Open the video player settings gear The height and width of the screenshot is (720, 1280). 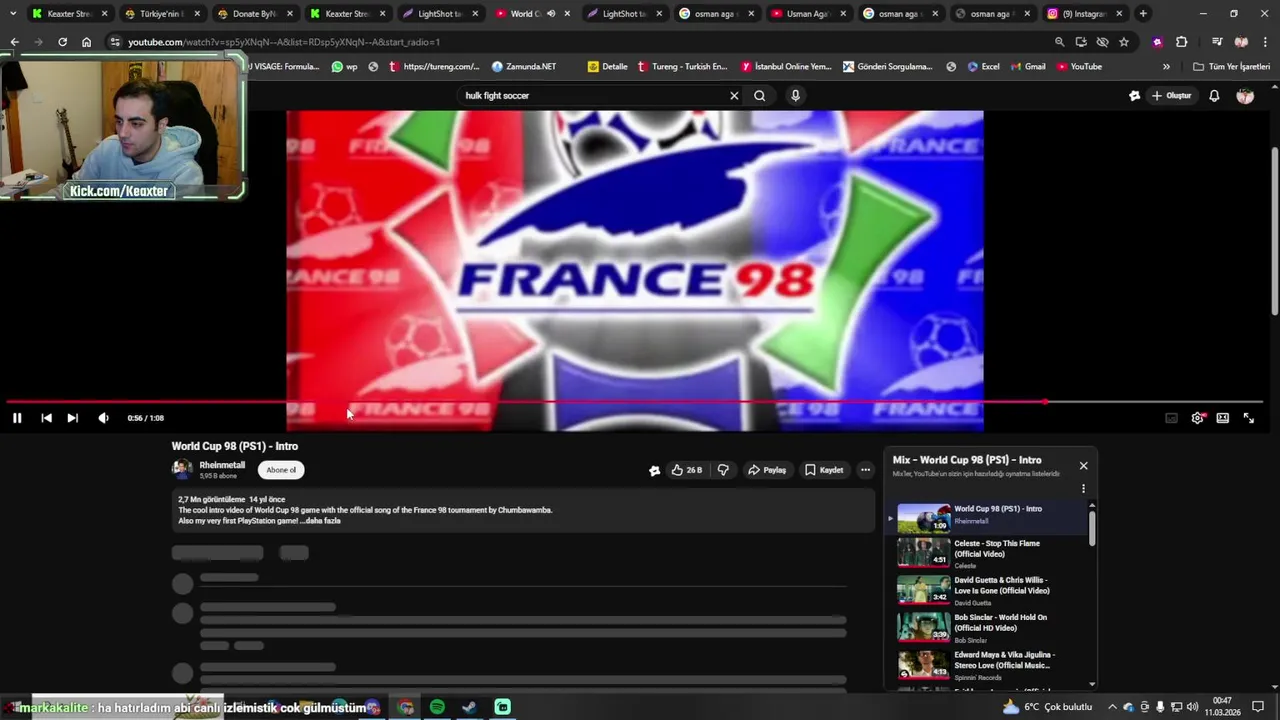pos(1197,418)
